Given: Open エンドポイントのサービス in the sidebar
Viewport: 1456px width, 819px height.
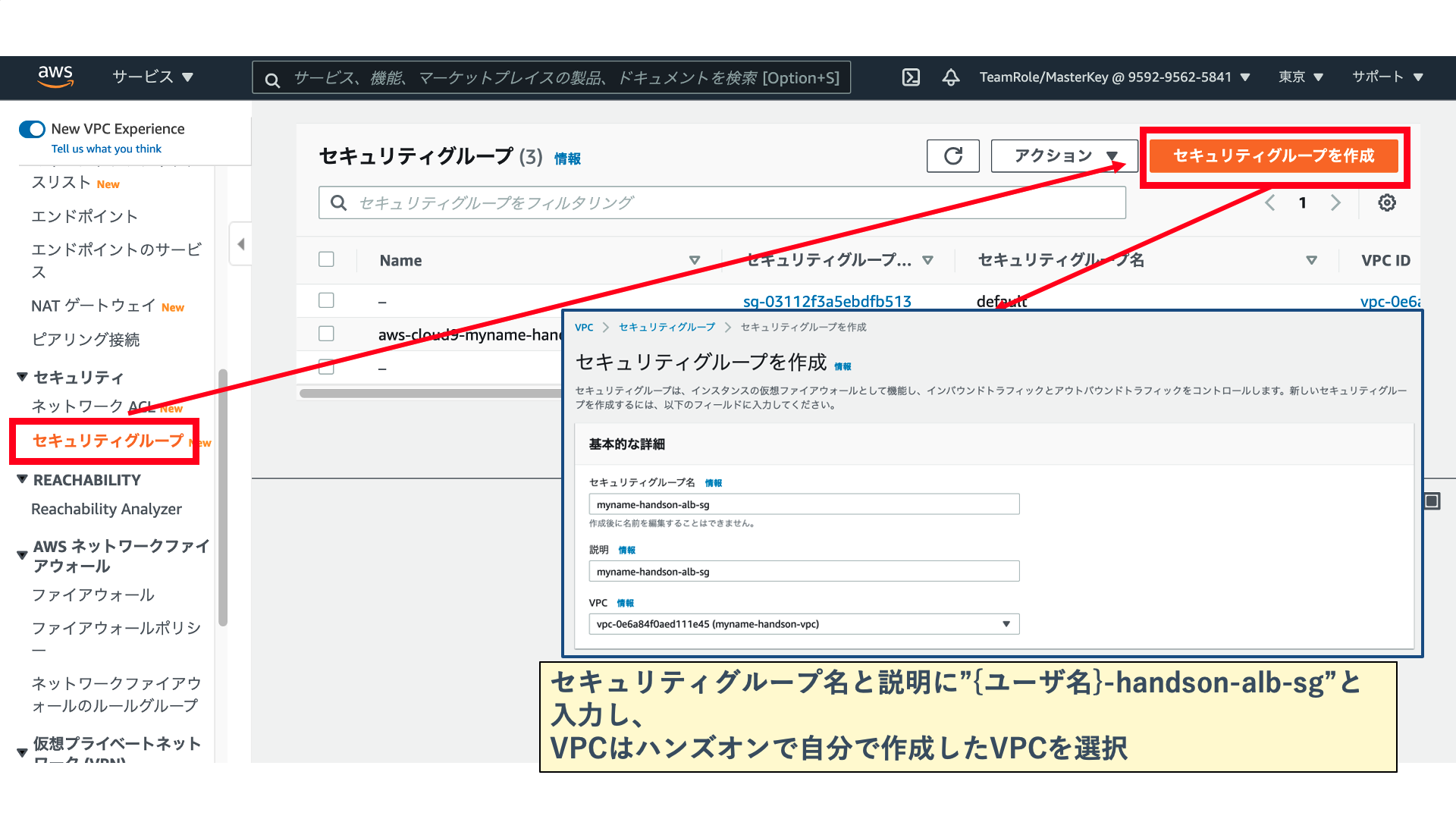Looking at the screenshot, I should click(116, 261).
